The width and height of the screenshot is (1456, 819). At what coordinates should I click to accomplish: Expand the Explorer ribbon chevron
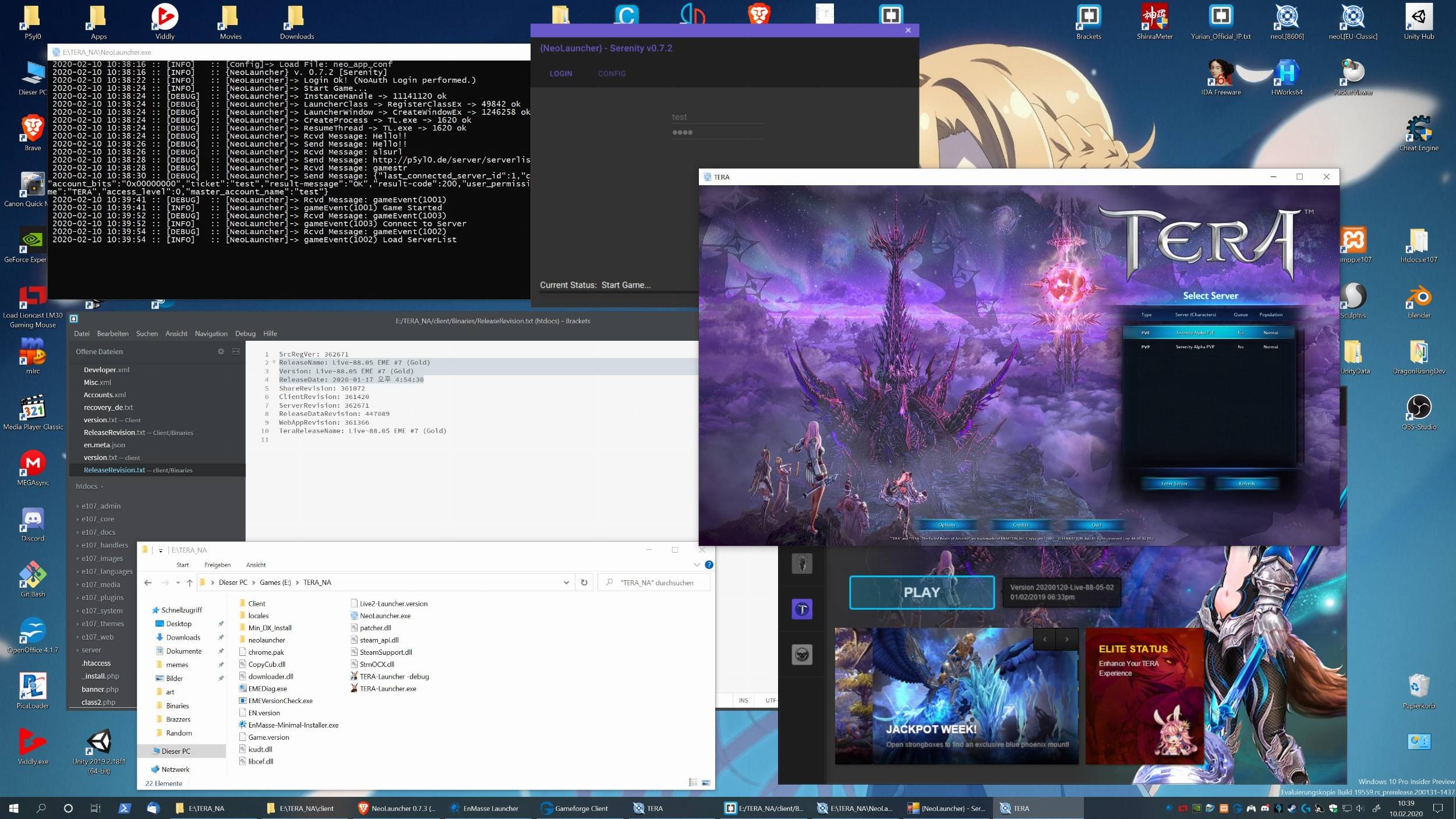tap(697, 564)
